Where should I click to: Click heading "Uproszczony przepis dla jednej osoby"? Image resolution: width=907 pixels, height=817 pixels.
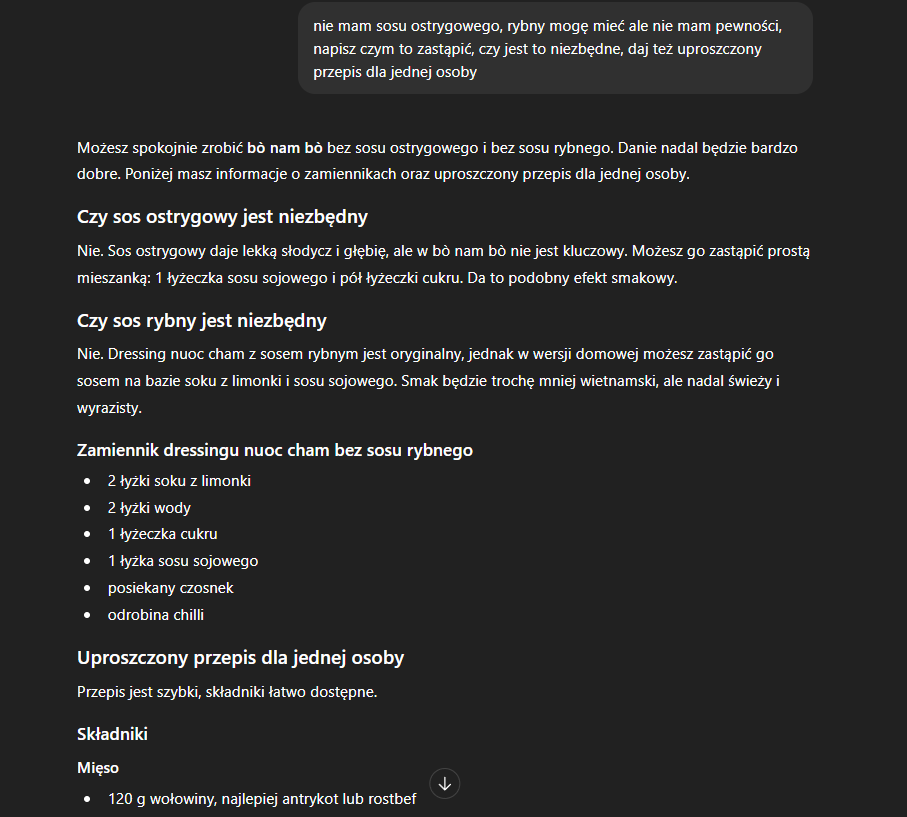(240, 658)
